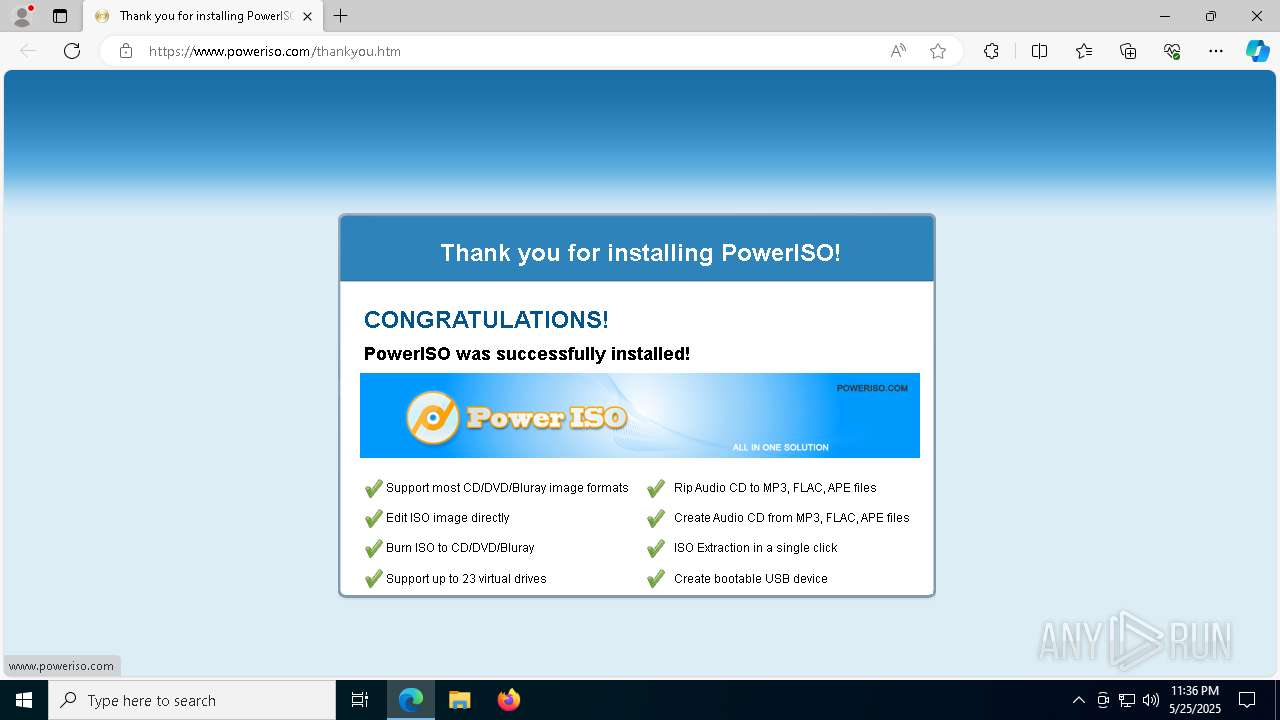Open a new browser tab
Image resolution: width=1280 pixels, height=720 pixels.
click(341, 16)
